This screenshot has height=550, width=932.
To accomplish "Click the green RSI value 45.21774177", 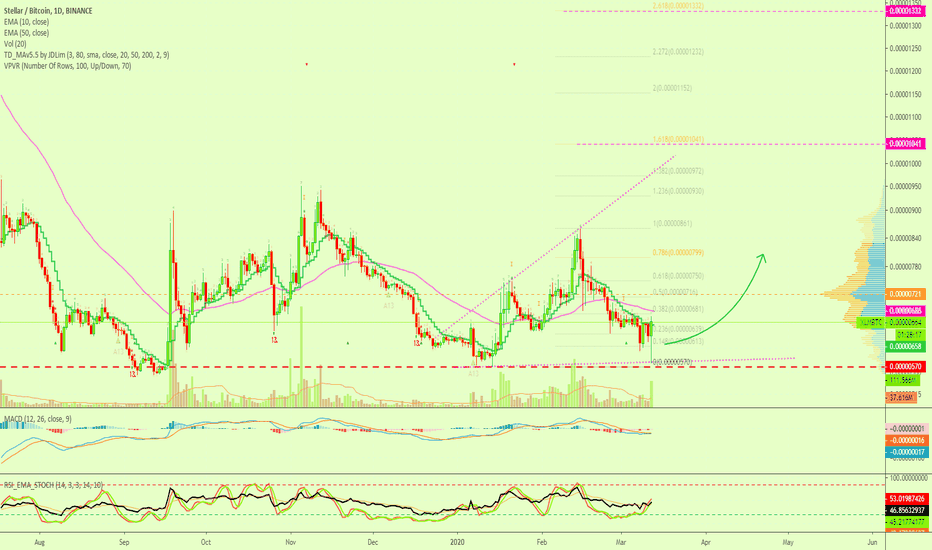I will pyautogui.click(x=907, y=522).
